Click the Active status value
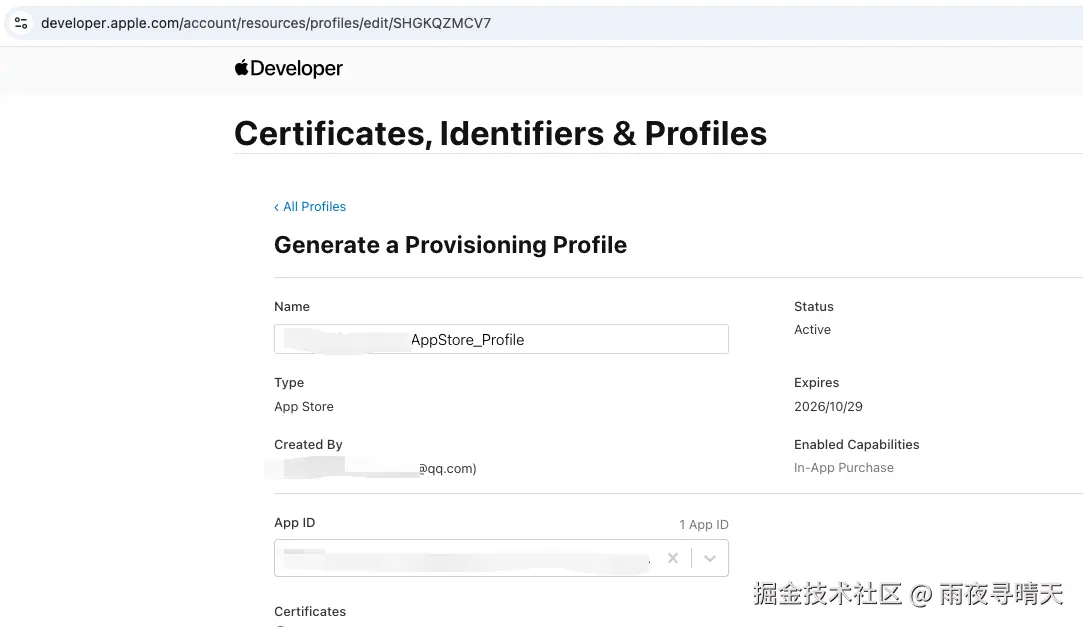Image resolution: width=1083 pixels, height=627 pixels. coord(812,329)
